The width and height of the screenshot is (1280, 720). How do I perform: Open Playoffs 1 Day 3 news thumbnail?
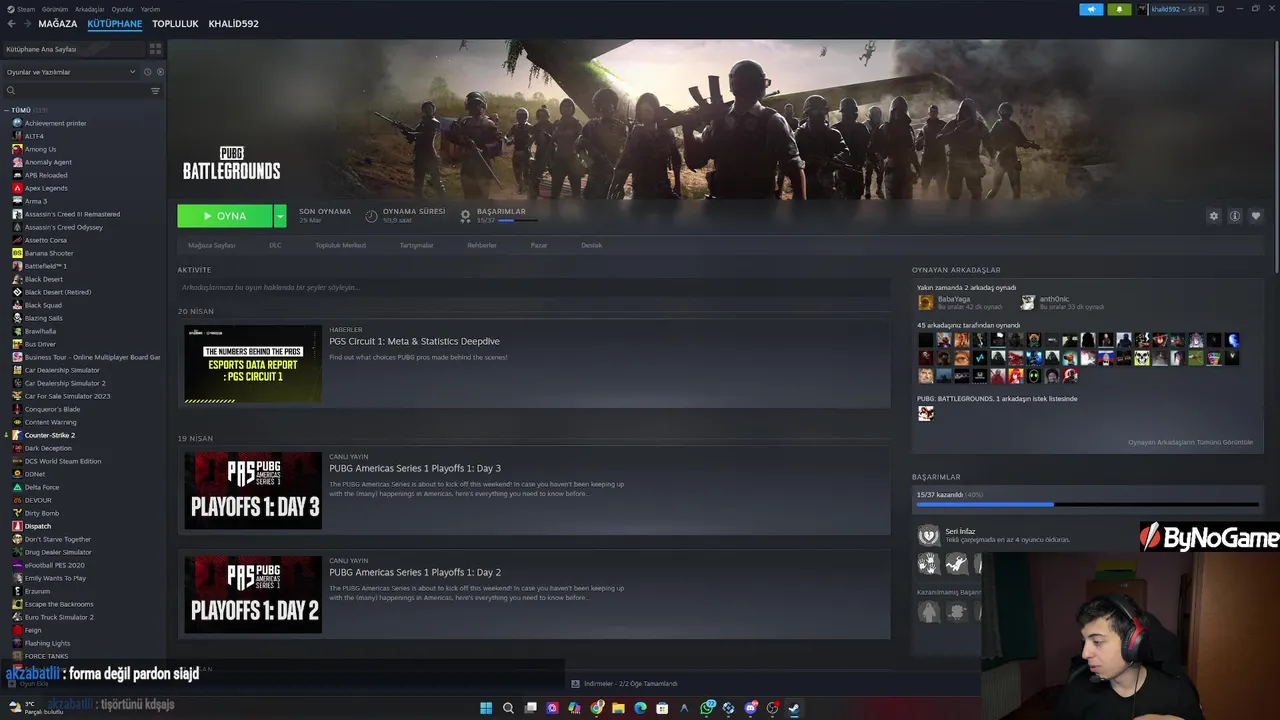pyautogui.click(x=253, y=491)
